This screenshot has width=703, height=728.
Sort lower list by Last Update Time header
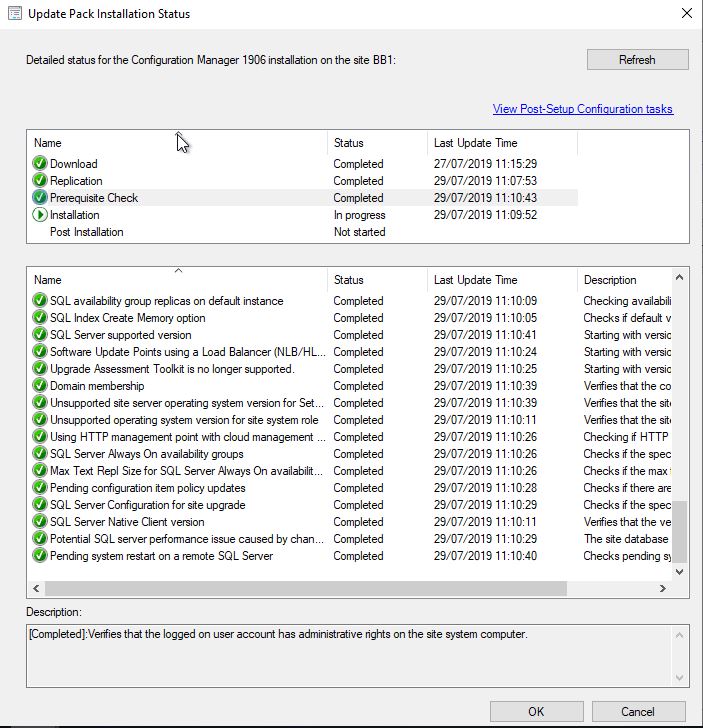pos(502,280)
